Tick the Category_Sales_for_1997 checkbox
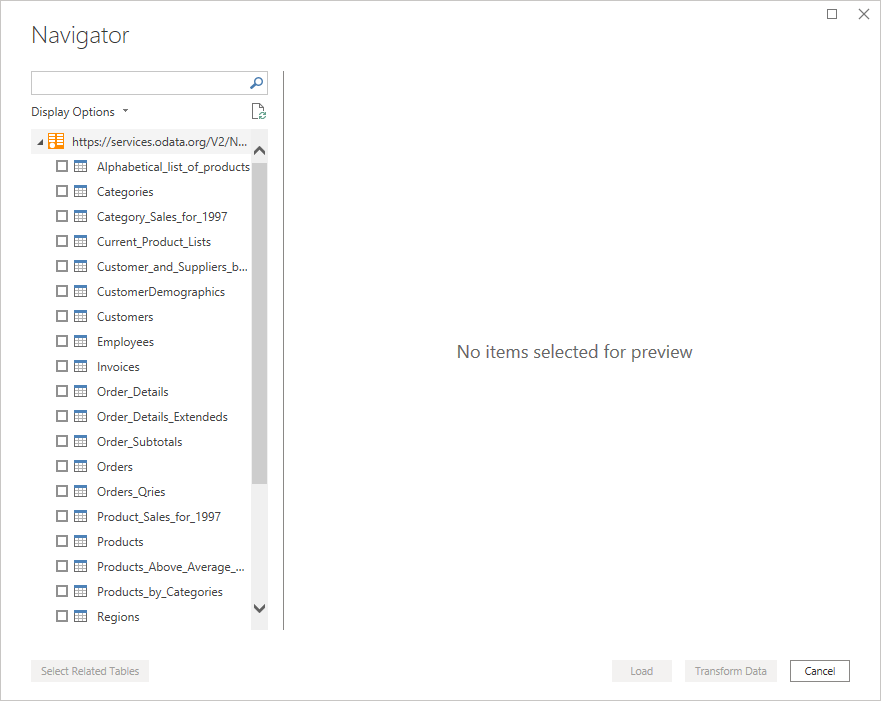The image size is (881, 701). click(62, 216)
